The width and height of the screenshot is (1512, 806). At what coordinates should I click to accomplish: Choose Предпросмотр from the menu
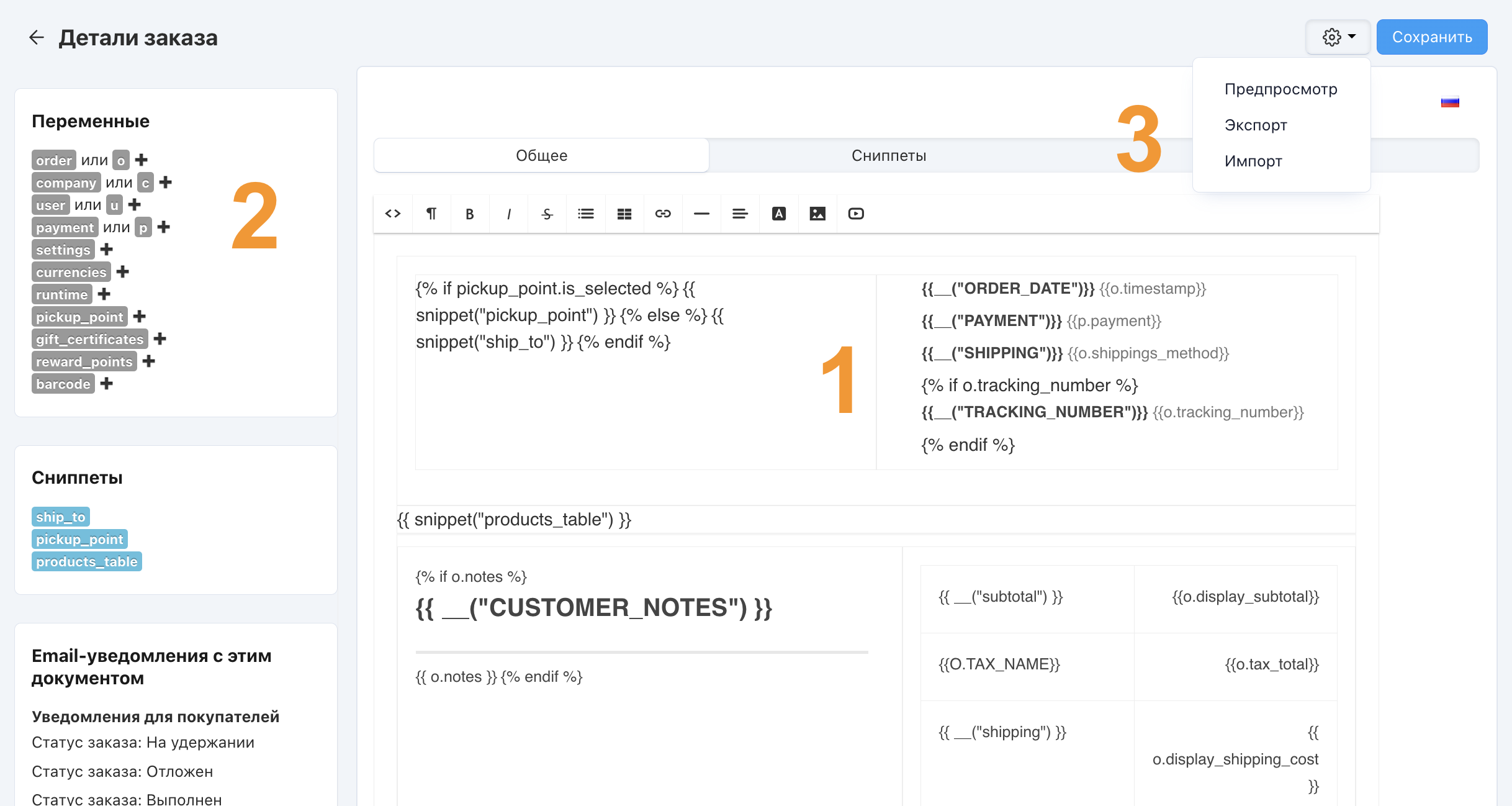[x=1280, y=89]
